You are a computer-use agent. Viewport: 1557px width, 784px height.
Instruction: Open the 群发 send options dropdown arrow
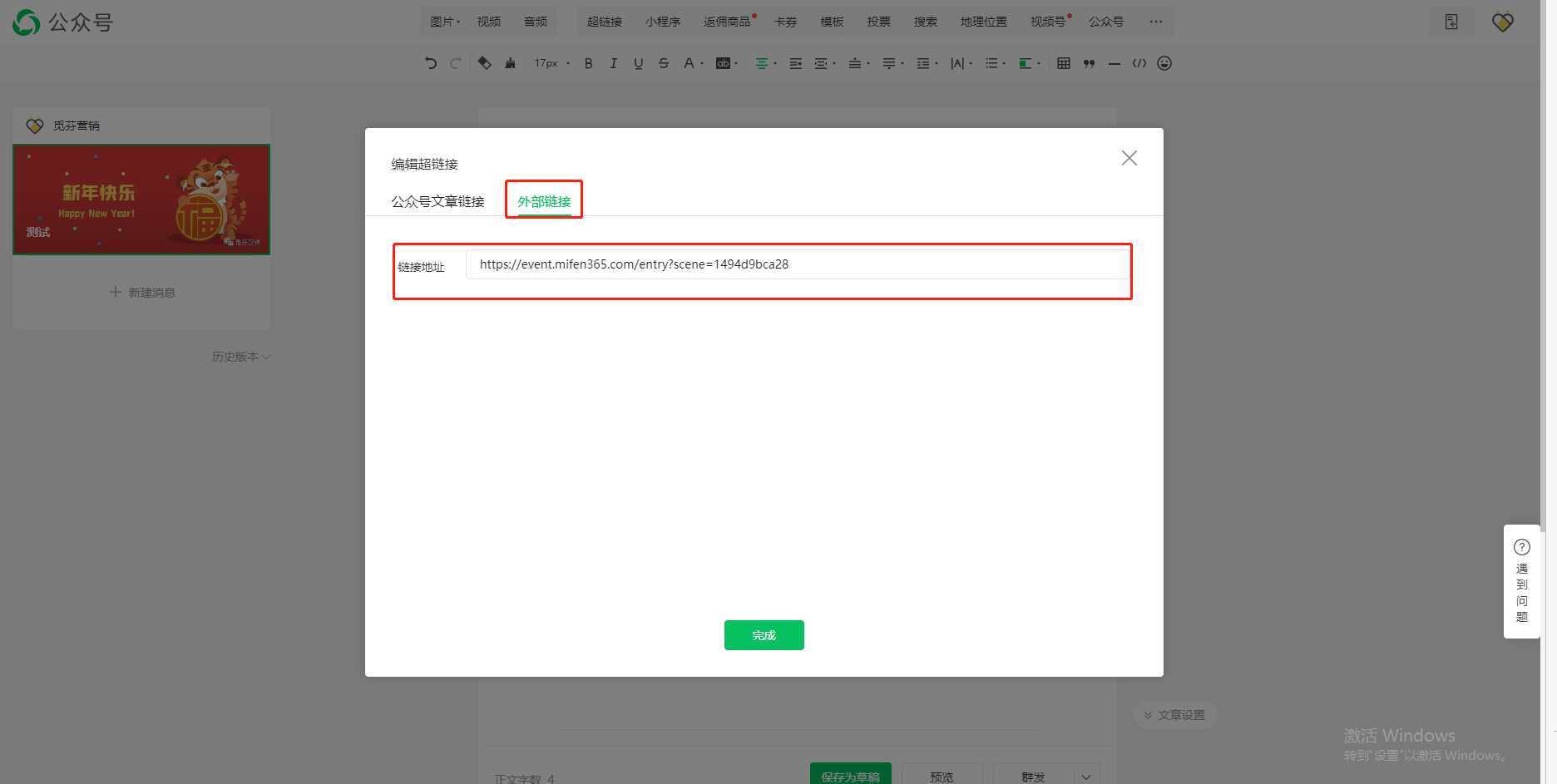[1085, 776]
